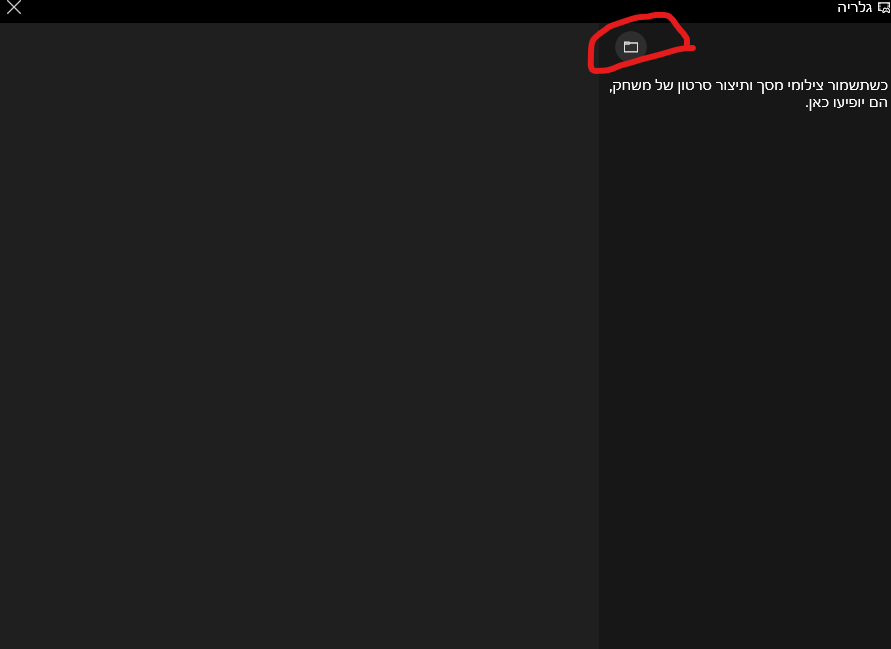Click the word כשתשמור in the message
891x649 pixels.
pos(857,86)
